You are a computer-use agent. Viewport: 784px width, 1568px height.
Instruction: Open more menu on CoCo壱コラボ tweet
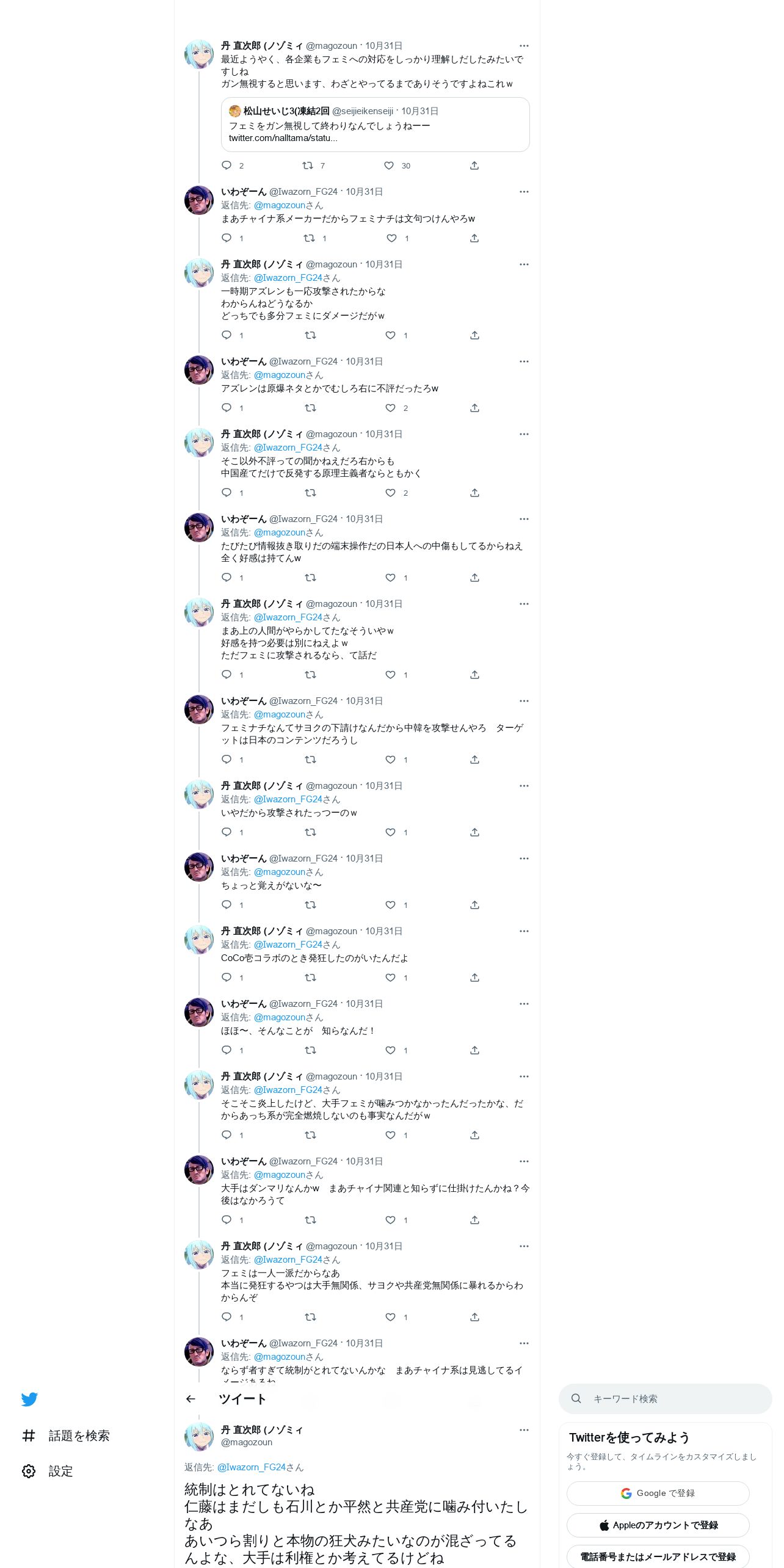coord(524,931)
